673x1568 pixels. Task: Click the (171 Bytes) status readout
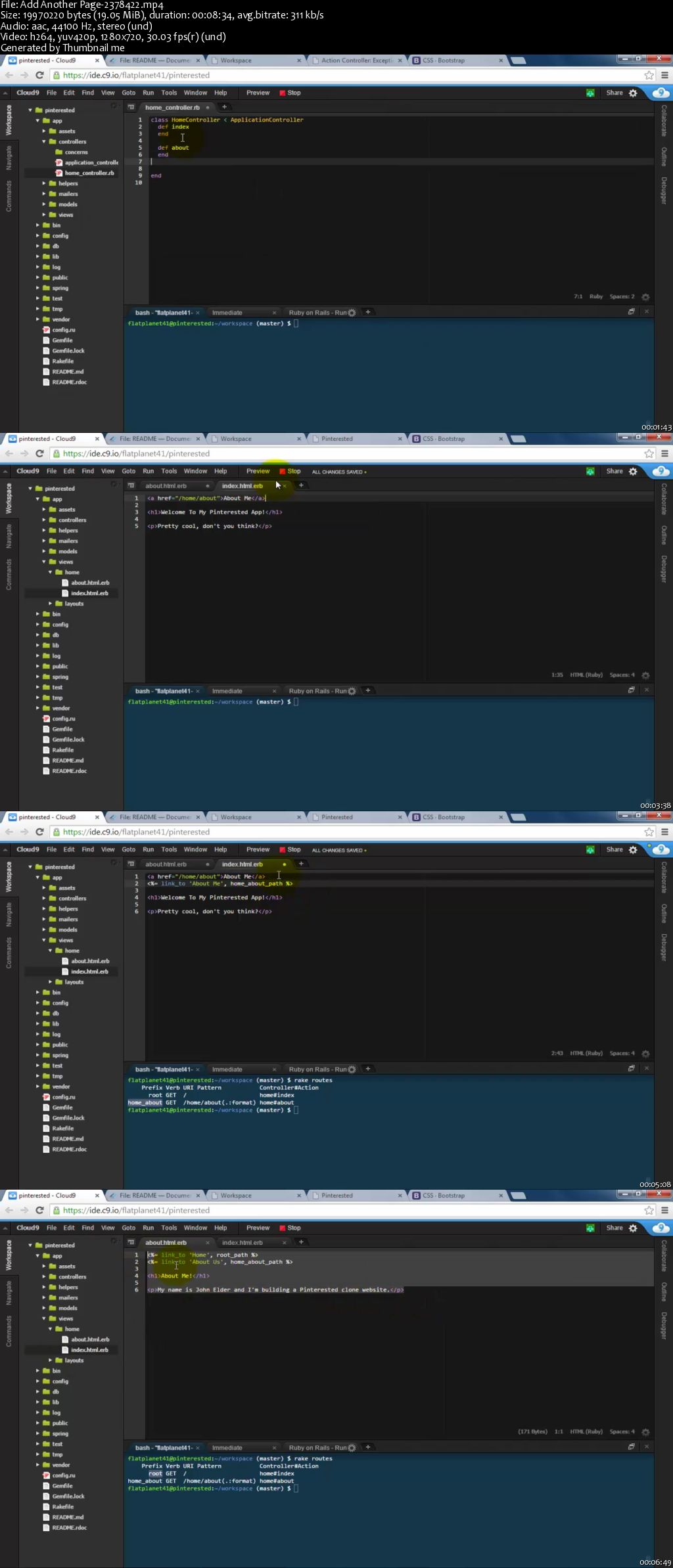click(x=532, y=1432)
